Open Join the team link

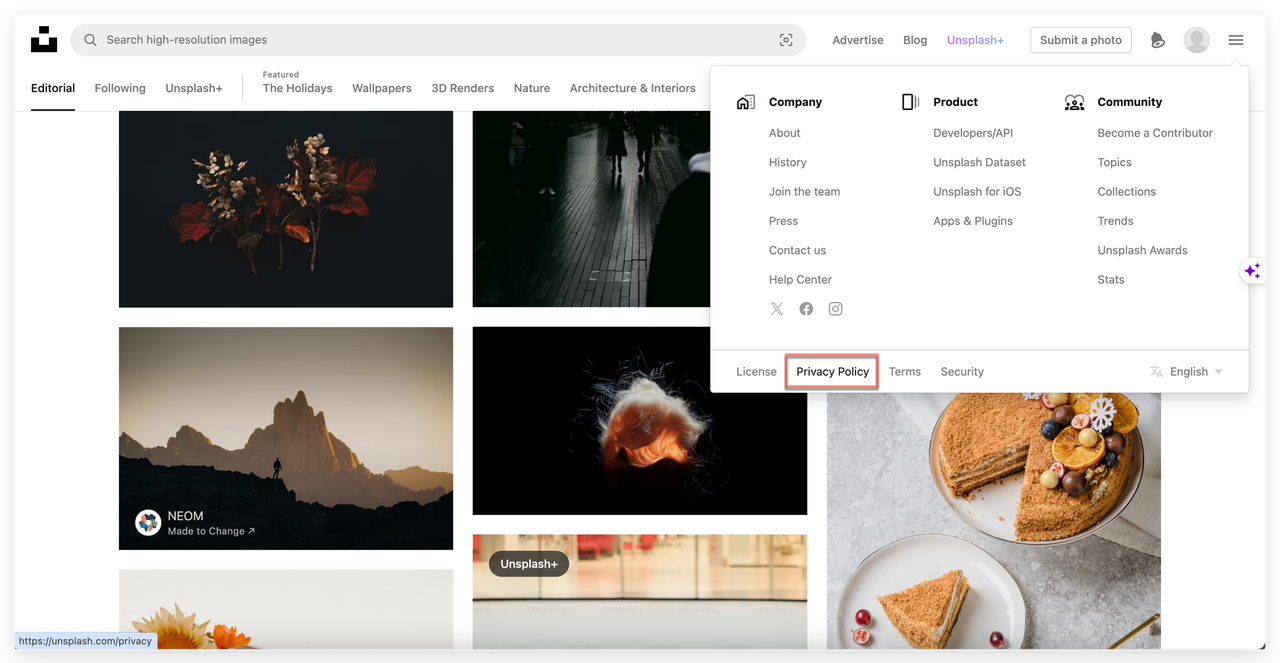pos(804,191)
